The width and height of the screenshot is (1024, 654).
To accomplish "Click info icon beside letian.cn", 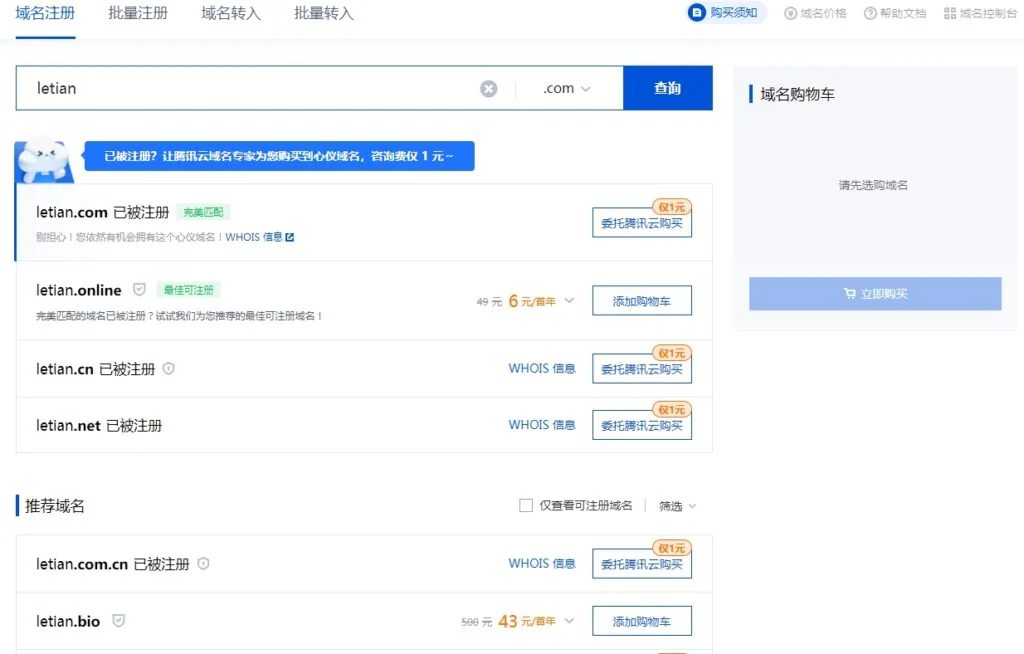I will 168,368.
